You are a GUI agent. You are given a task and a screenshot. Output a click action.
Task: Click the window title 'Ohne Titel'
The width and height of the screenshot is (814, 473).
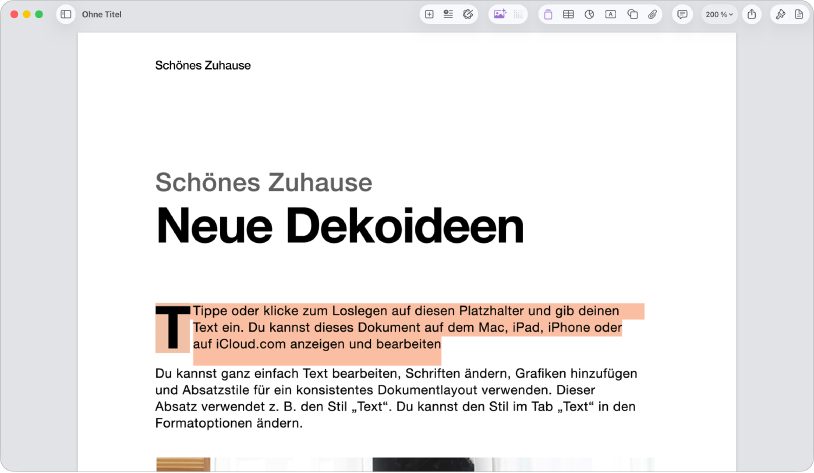click(102, 15)
